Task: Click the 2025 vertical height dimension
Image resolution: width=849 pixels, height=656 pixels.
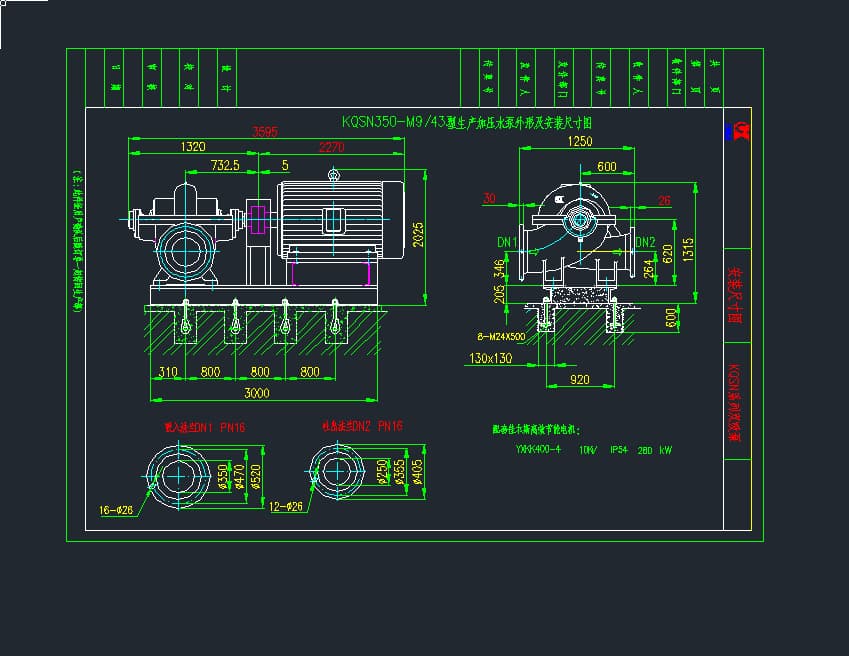Action: (x=418, y=238)
